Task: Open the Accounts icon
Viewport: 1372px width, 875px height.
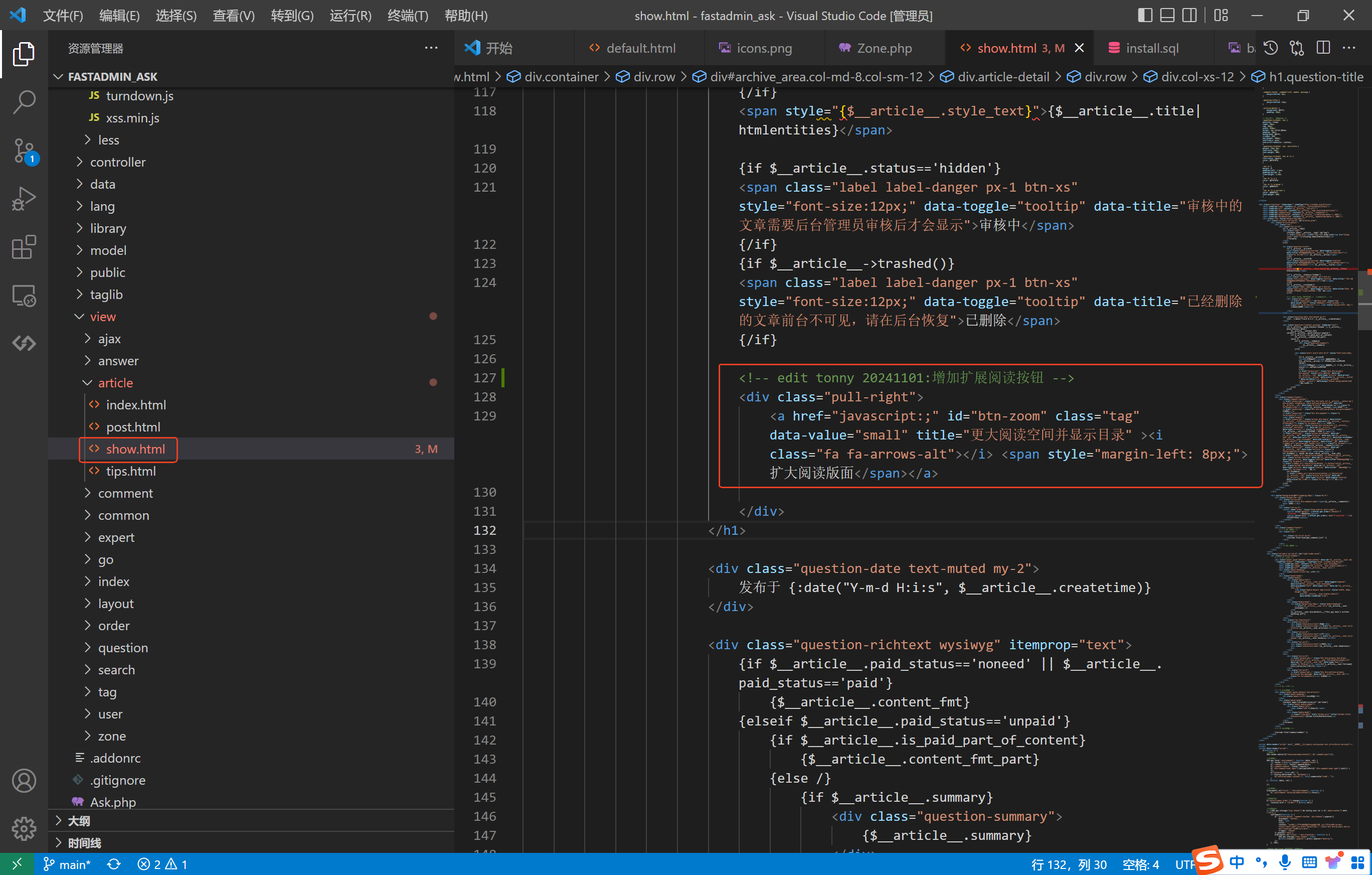Action: (24, 780)
